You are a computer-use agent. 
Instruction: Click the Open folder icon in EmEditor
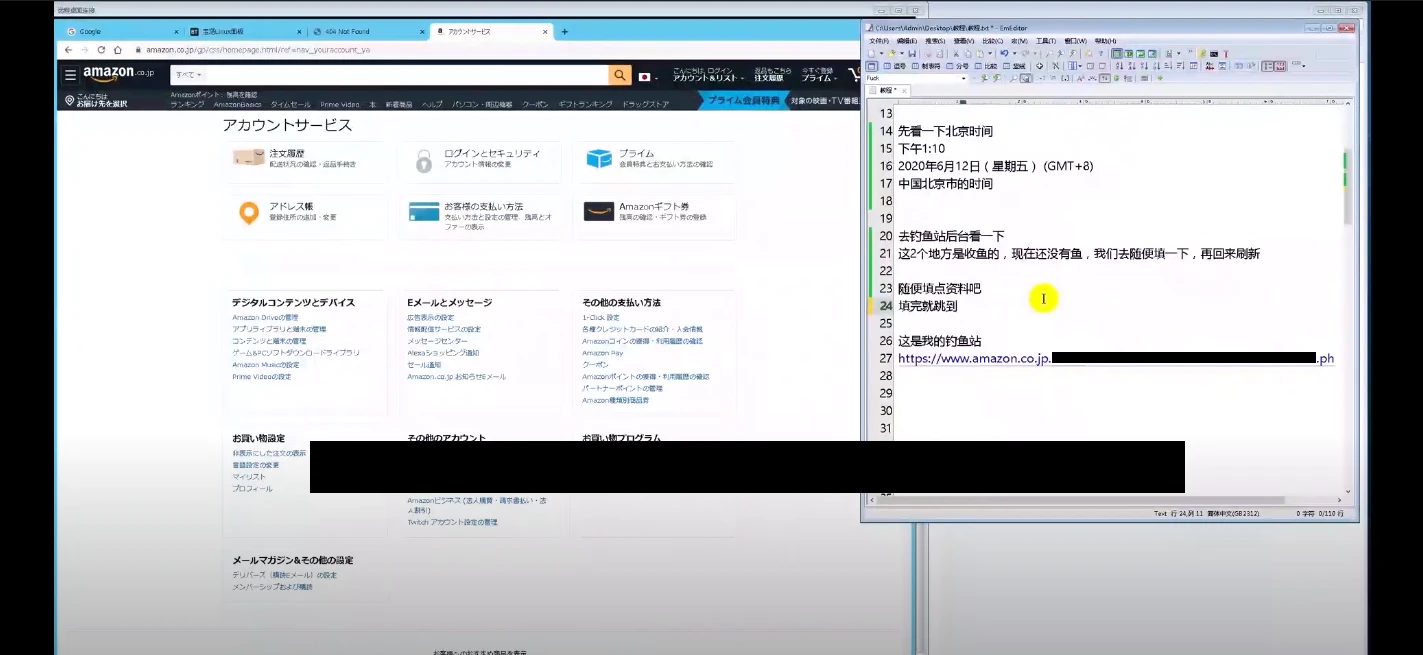click(892, 53)
